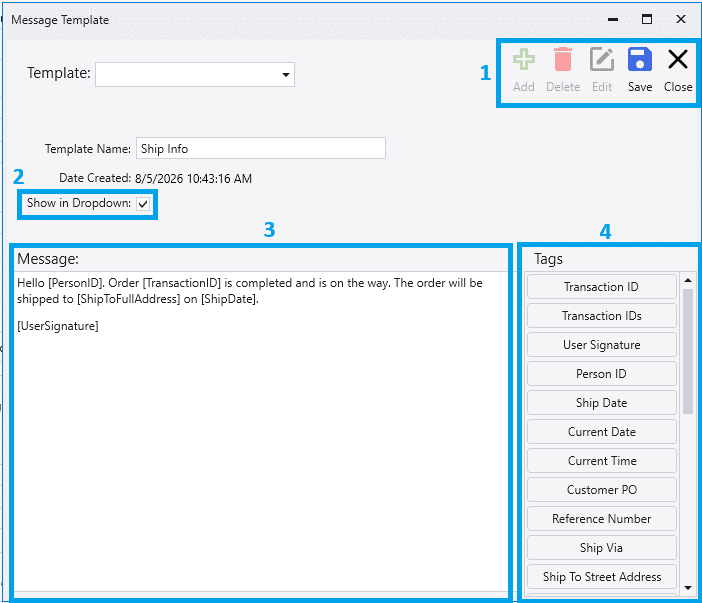Insert the Transaction ID tag
The height and width of the screenshot is (603, 702).
(601, 287)
